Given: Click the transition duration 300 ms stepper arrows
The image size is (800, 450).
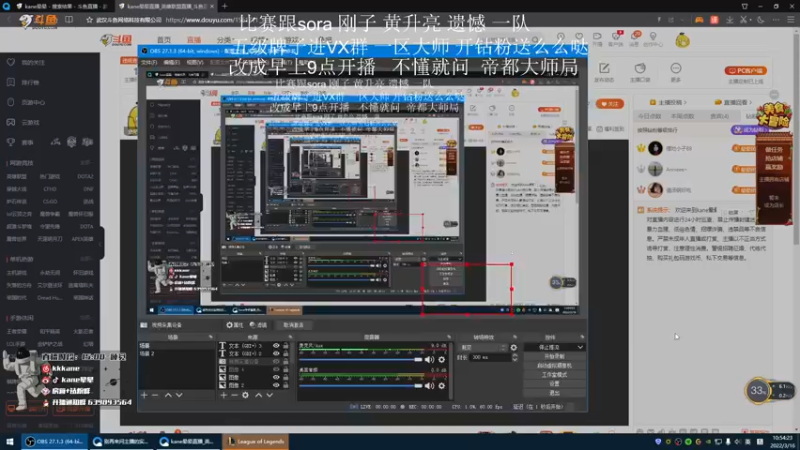Looking at the screenshot, I should [x=514, y=358].
